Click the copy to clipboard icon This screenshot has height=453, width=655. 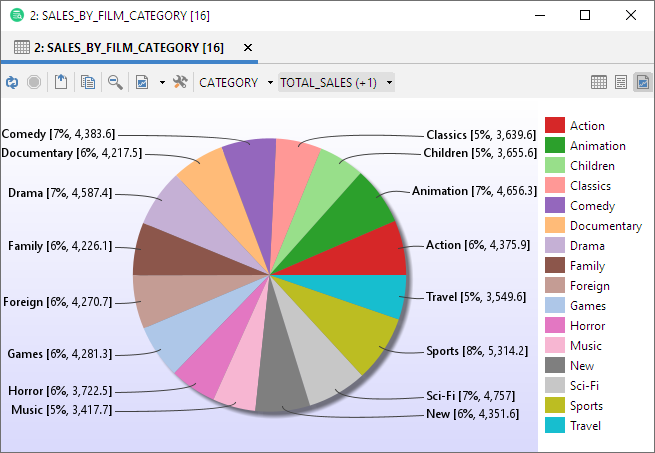coord(88,83)
